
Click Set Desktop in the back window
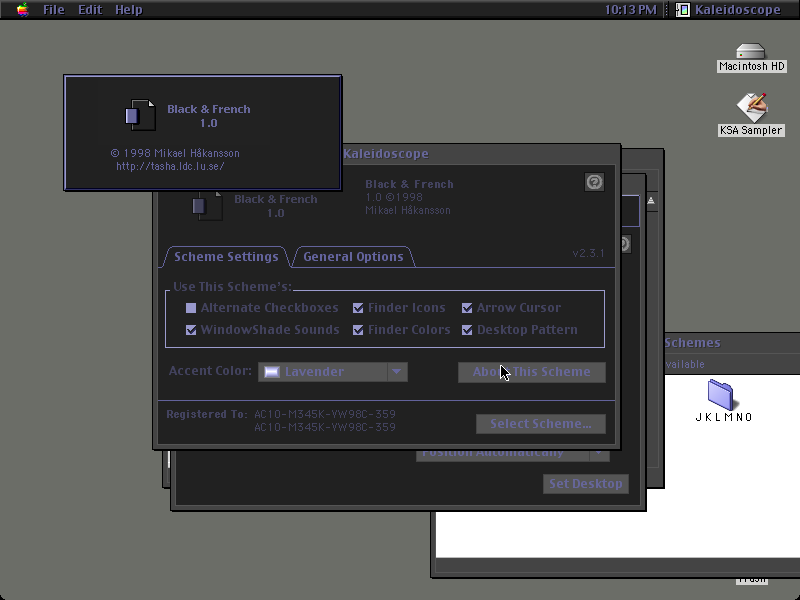(x=586, y=484)
